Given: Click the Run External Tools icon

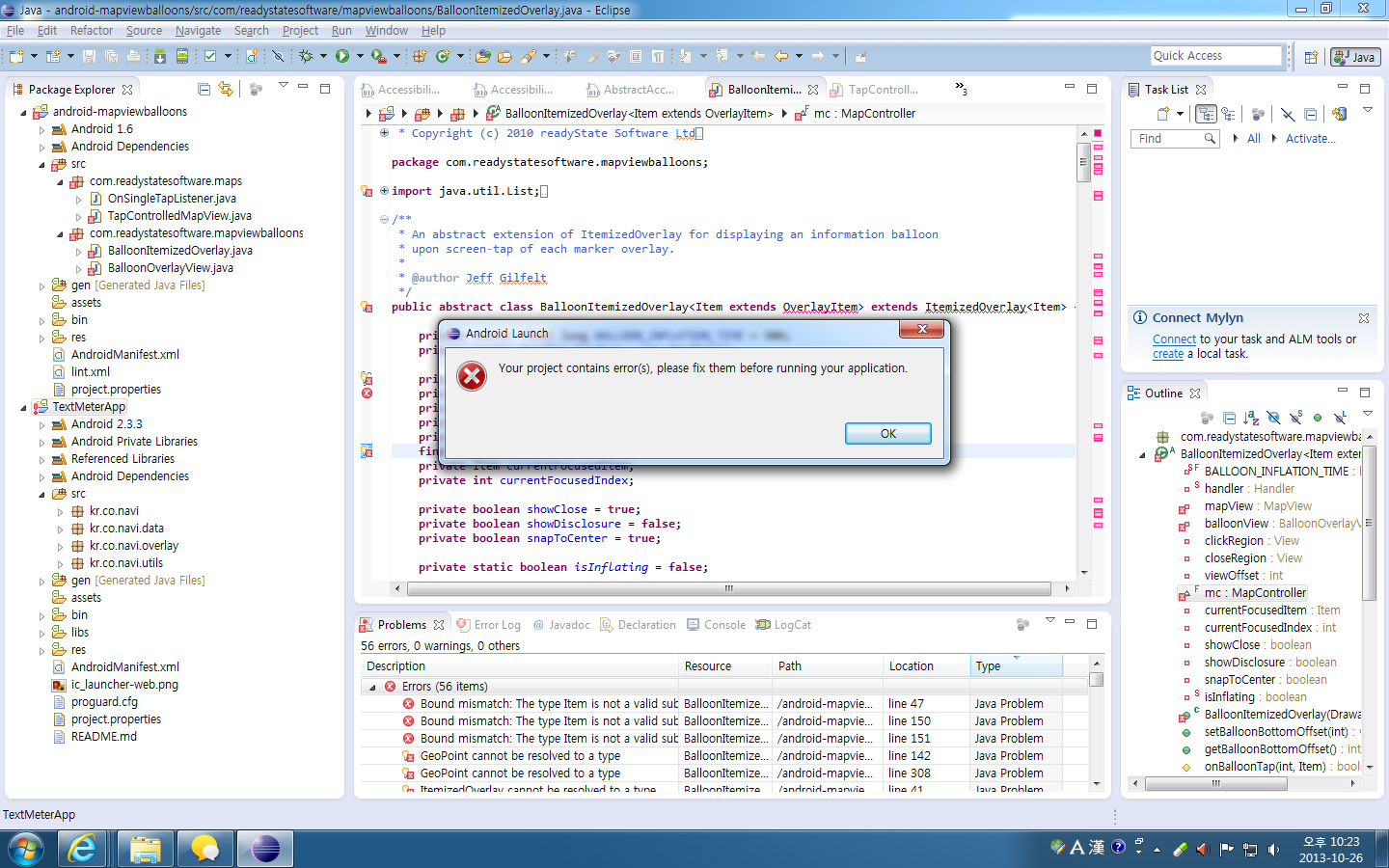Looking at the screenshot, I should (378, 56).
